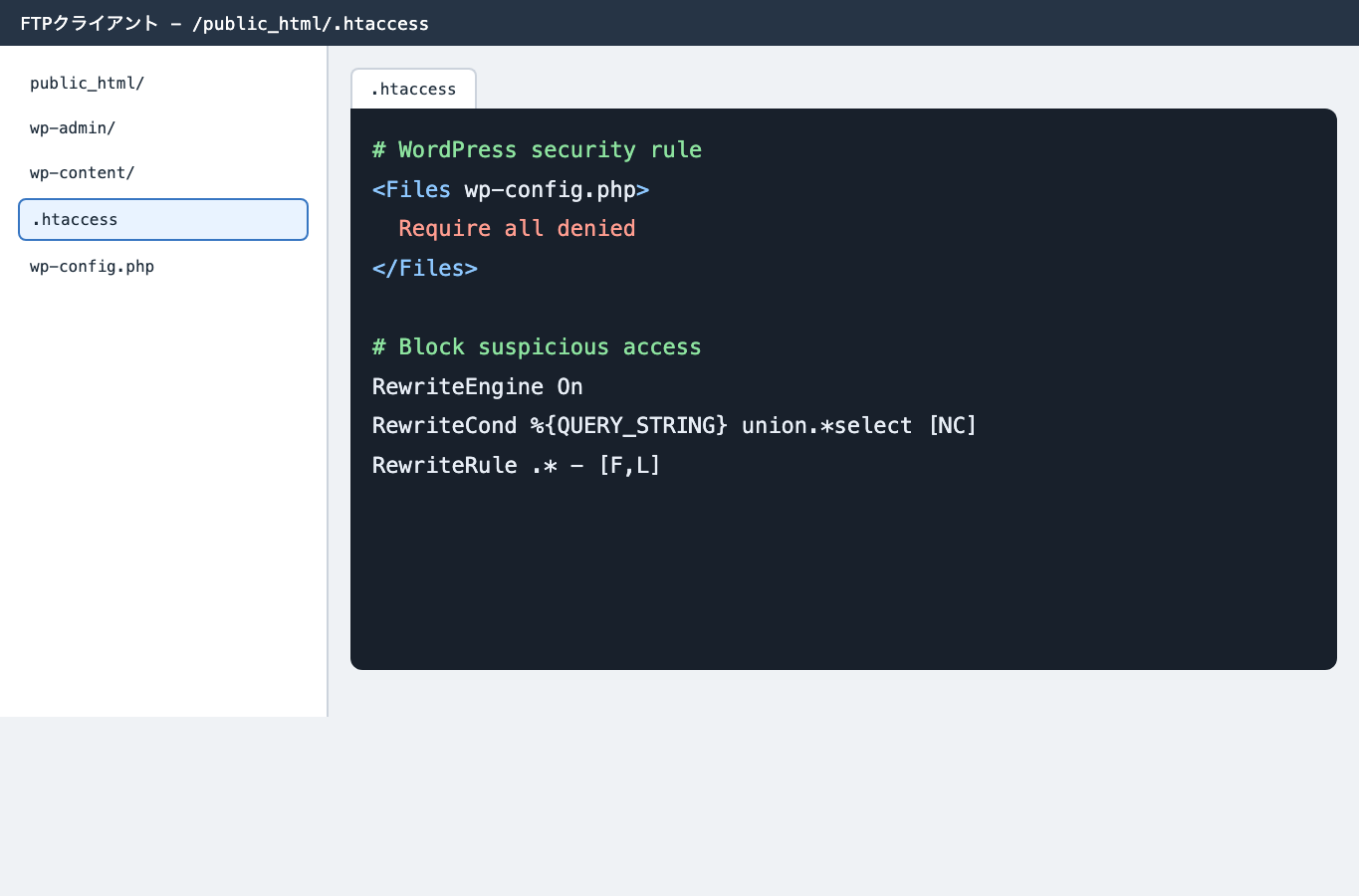Image resolution: width=1359 pixels, height=896 pixels.
Task: Click the union.*select pattern text
Action: pos(827,425)
